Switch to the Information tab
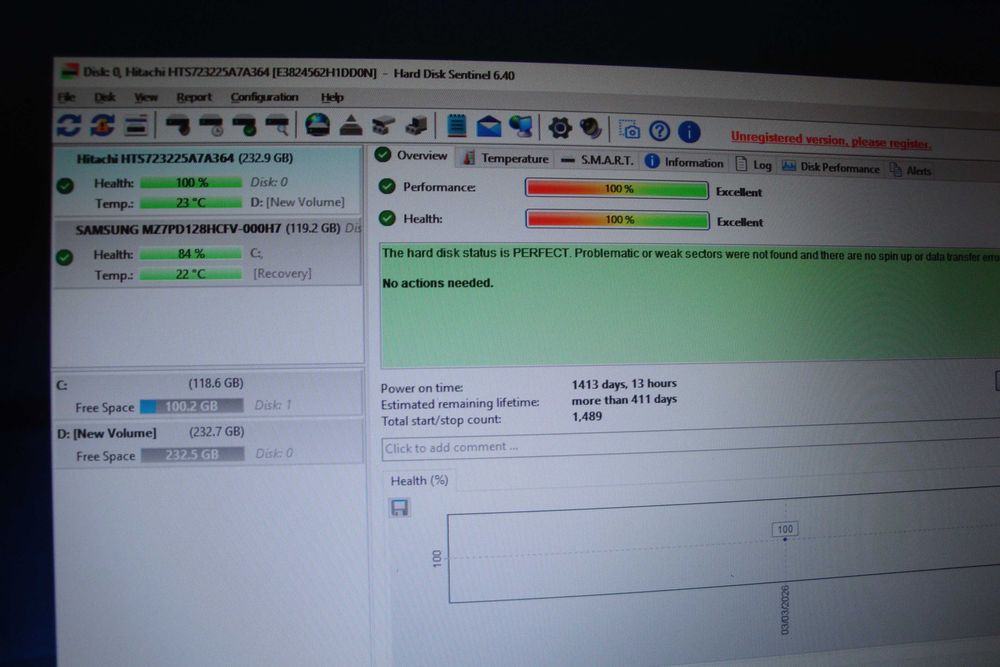The height and width of the screenshot is (667, 1000). pos(684,163)
